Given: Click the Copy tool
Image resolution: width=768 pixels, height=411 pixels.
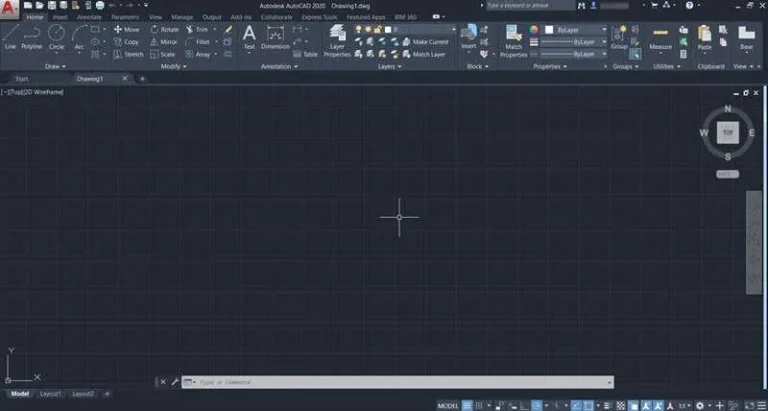Looking at the screenshot, I should pyautogui.click(x=126, y=42).
